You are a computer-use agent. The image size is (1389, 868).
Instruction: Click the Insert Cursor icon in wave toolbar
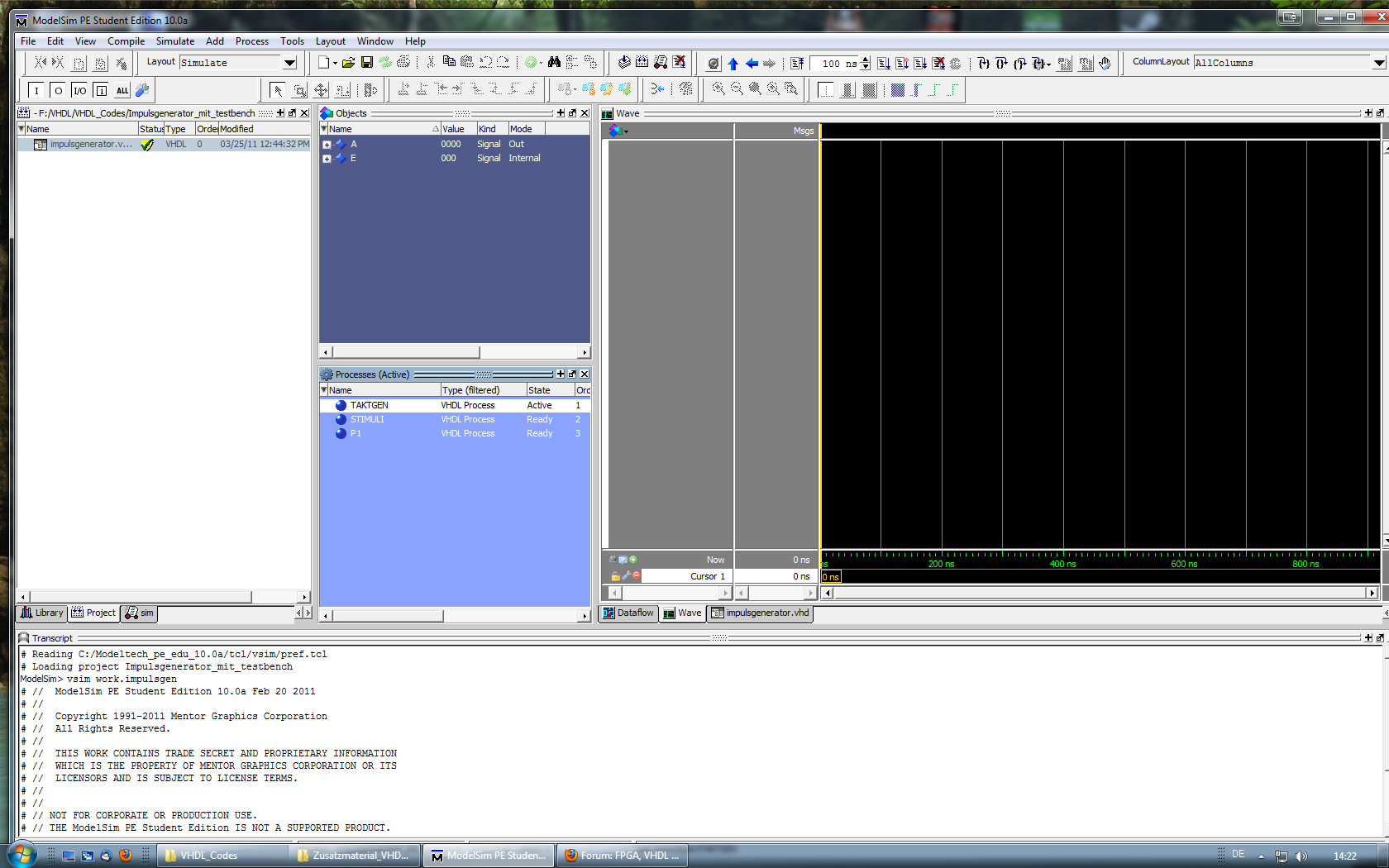[x=403, y=89]
